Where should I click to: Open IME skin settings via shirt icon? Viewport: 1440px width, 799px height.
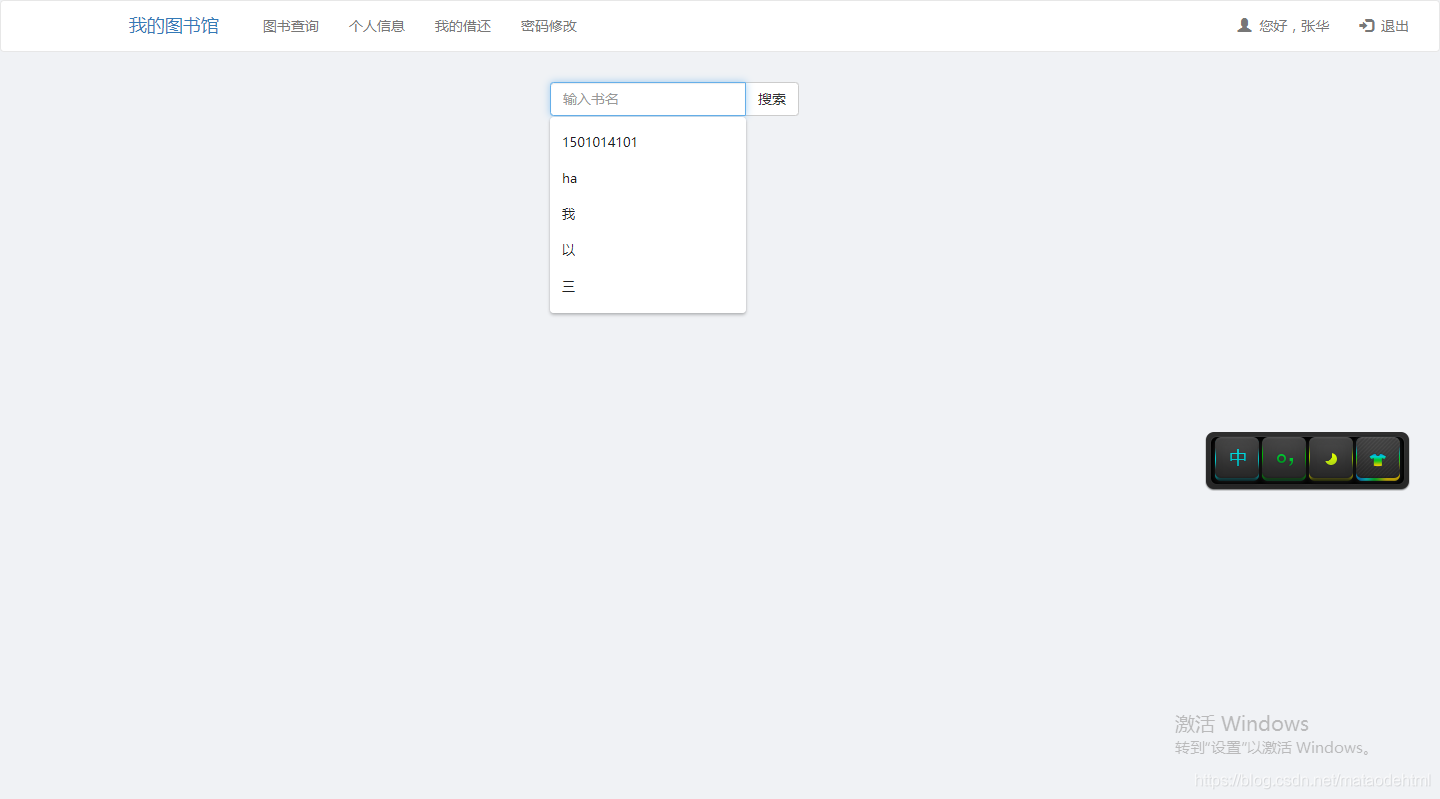coord(1378,459)
